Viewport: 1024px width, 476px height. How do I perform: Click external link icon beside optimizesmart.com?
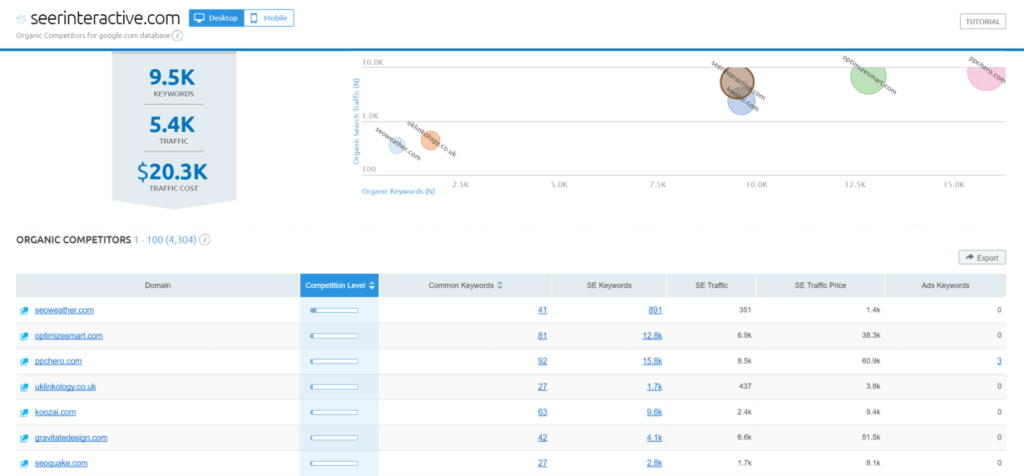25,336
